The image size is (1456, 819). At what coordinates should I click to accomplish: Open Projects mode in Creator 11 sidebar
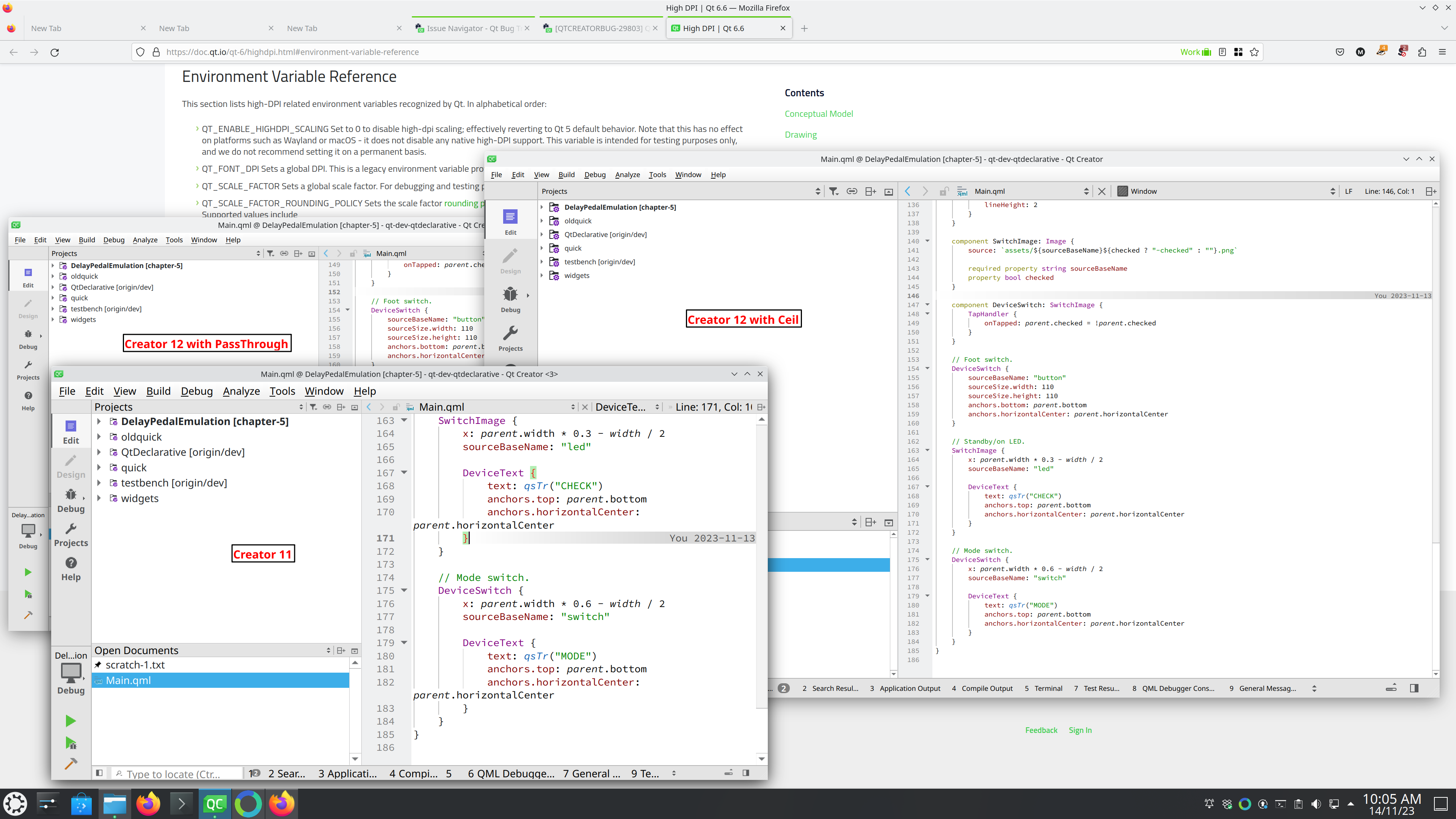point(71,535)
